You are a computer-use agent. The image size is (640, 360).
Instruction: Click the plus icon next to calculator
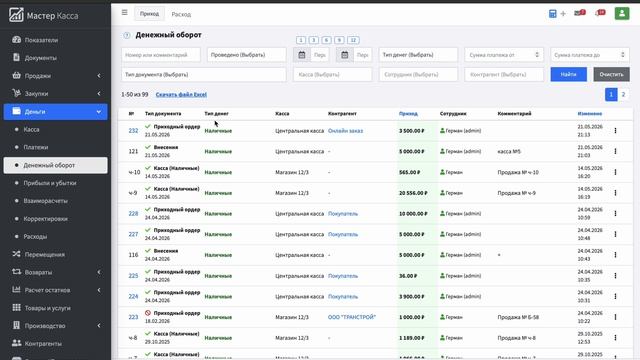(x=563, y=13)
